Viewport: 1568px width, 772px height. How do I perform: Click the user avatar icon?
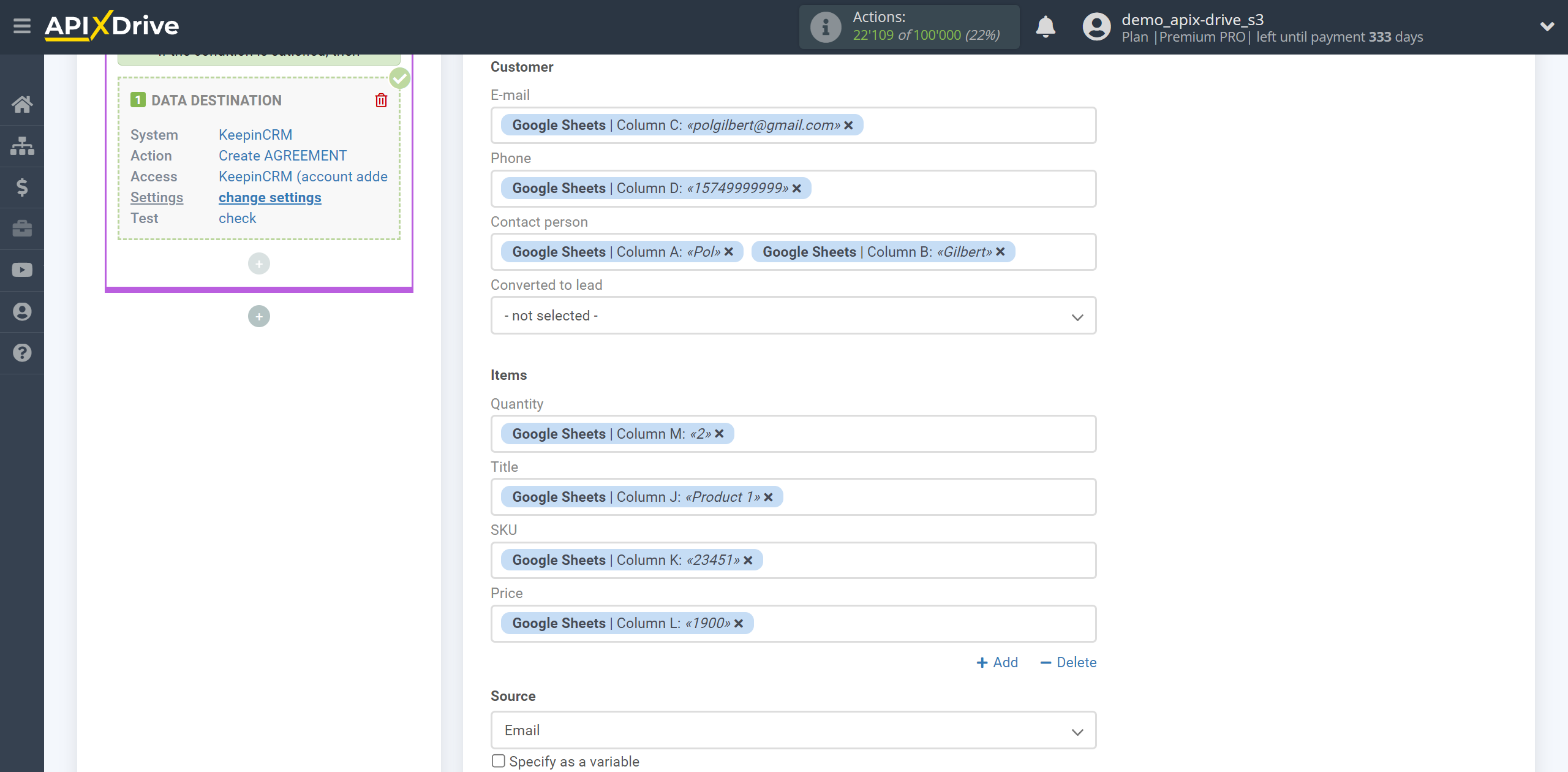[x=1096, y=27]
